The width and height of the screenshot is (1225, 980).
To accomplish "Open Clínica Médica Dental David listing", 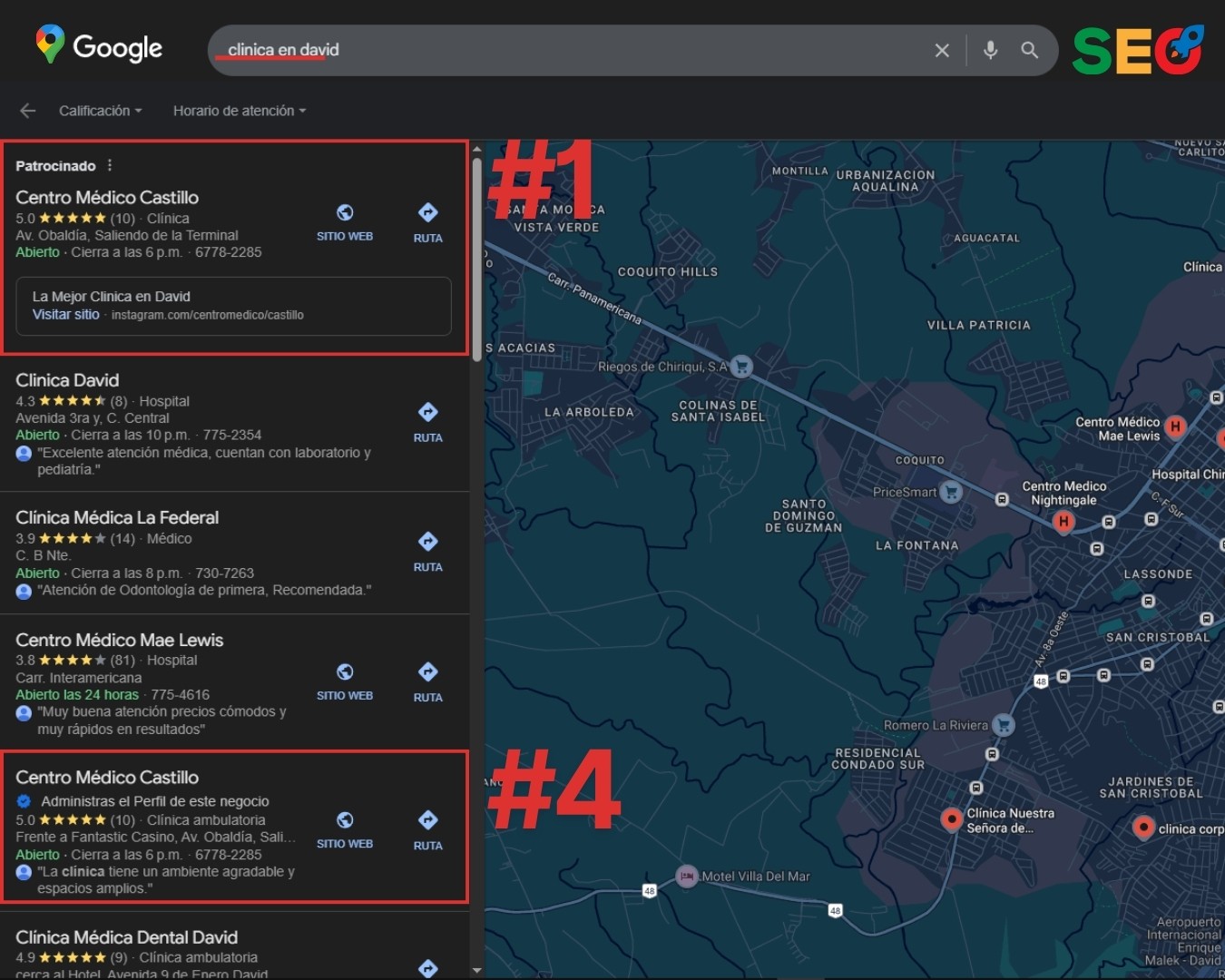I will tap(127, 937).
